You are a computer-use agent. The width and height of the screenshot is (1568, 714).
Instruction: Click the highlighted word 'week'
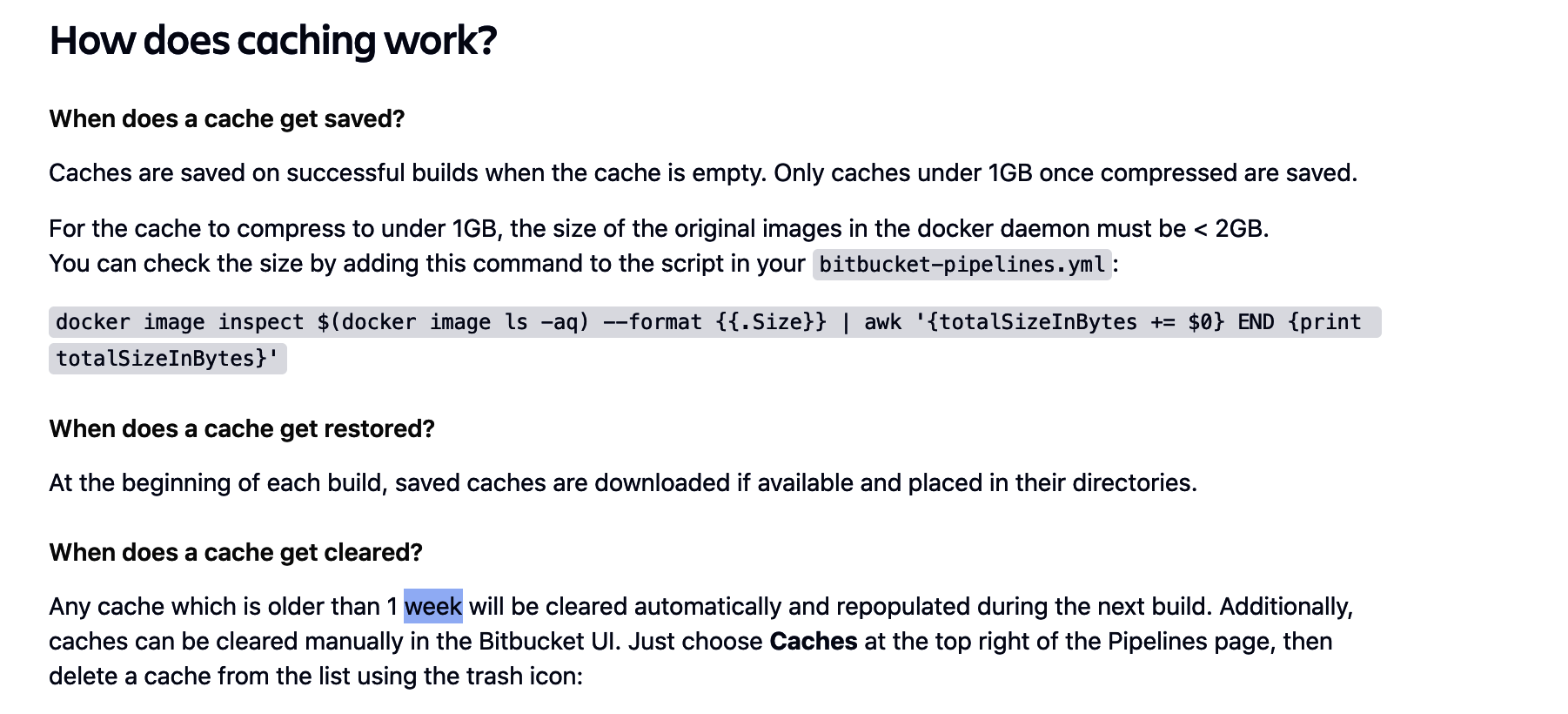pyautogui.click(x=433, y=607)
